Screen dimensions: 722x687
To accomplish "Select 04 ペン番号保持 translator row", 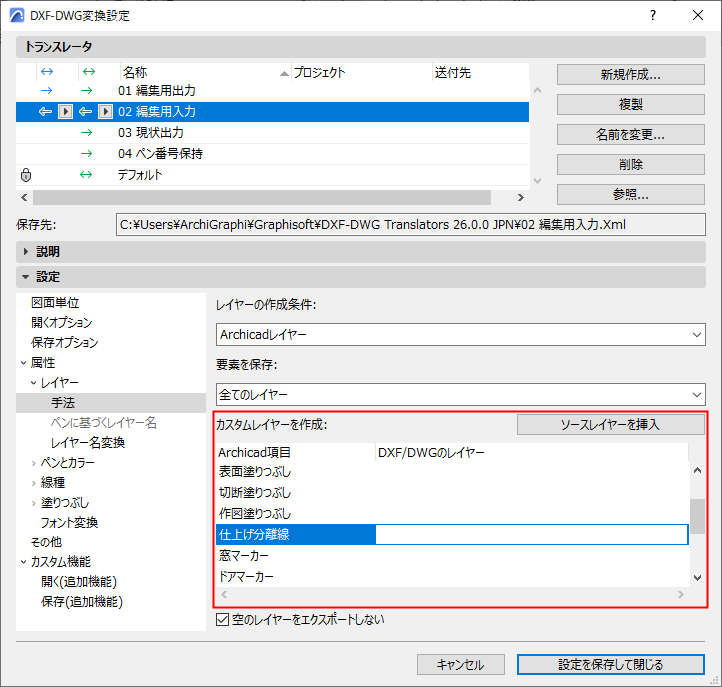I will click(x=272, y=153).
